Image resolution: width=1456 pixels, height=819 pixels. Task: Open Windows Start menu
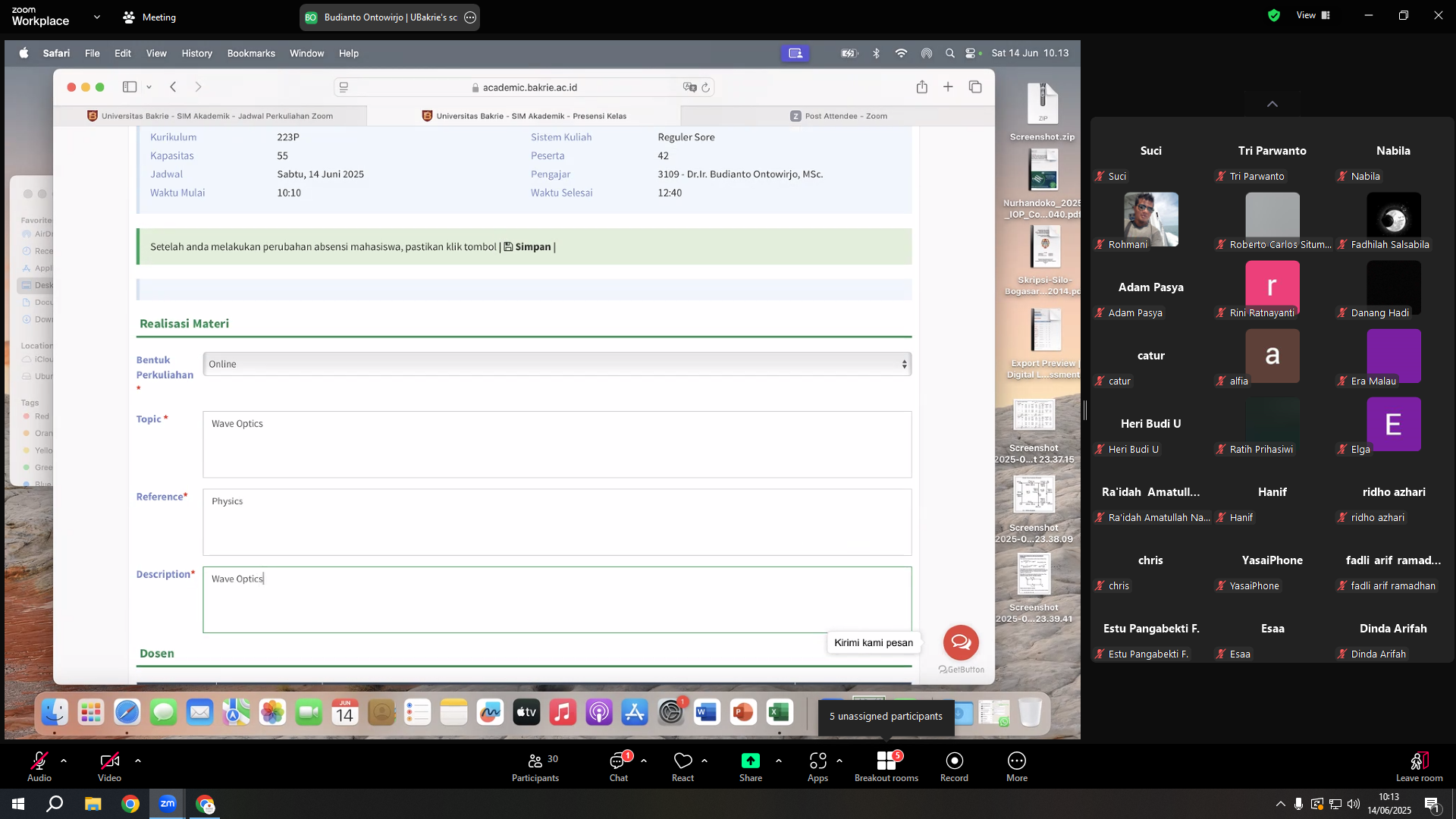pos(18,804)
